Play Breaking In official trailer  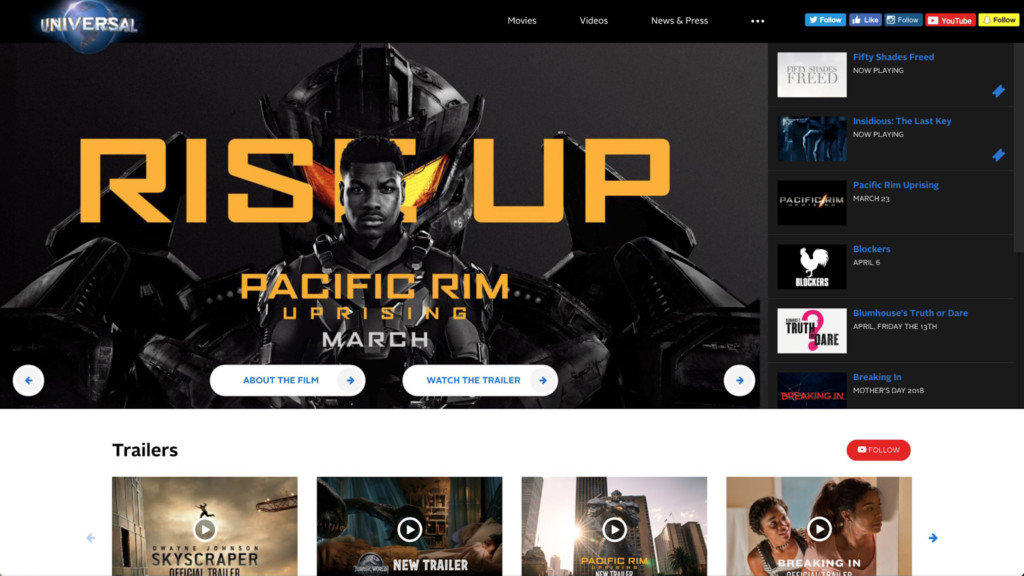819,529
